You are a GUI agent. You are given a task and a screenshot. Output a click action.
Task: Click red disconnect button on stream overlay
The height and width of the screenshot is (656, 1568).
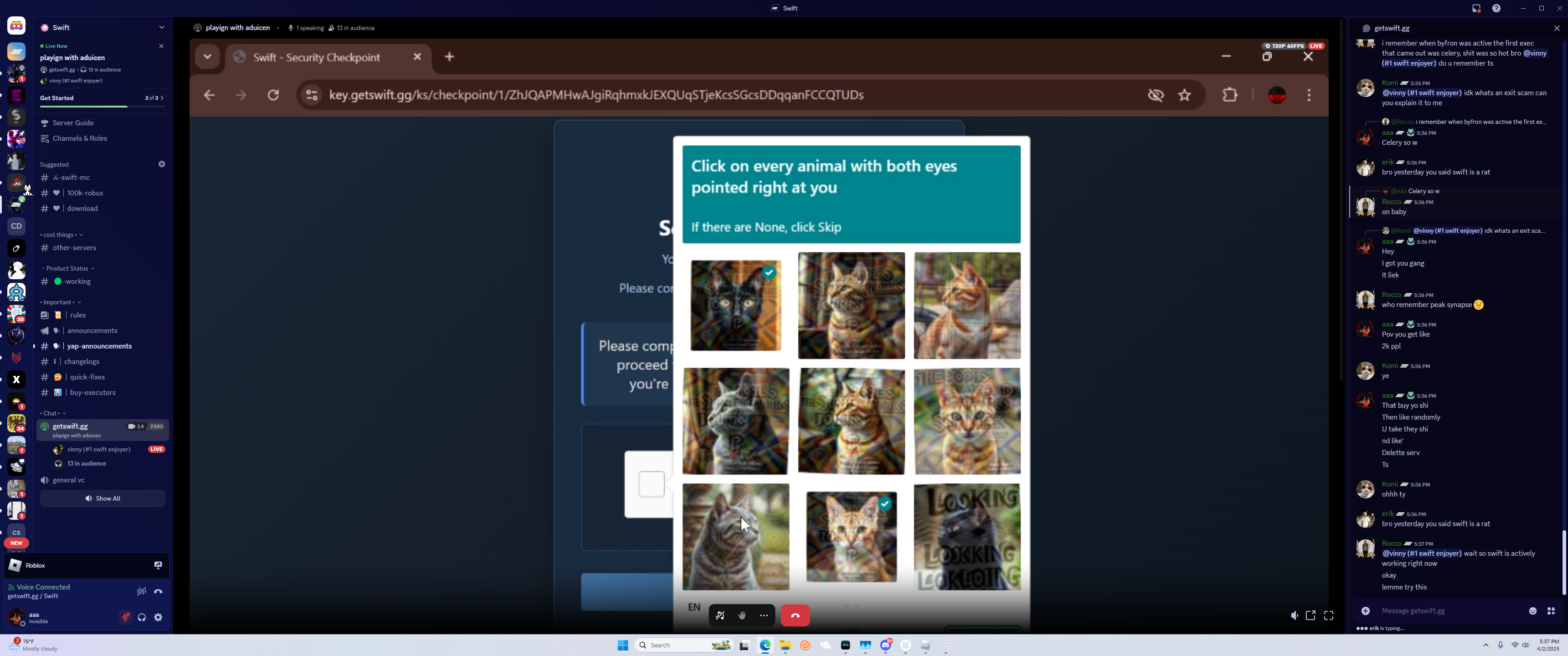point(794,615)
